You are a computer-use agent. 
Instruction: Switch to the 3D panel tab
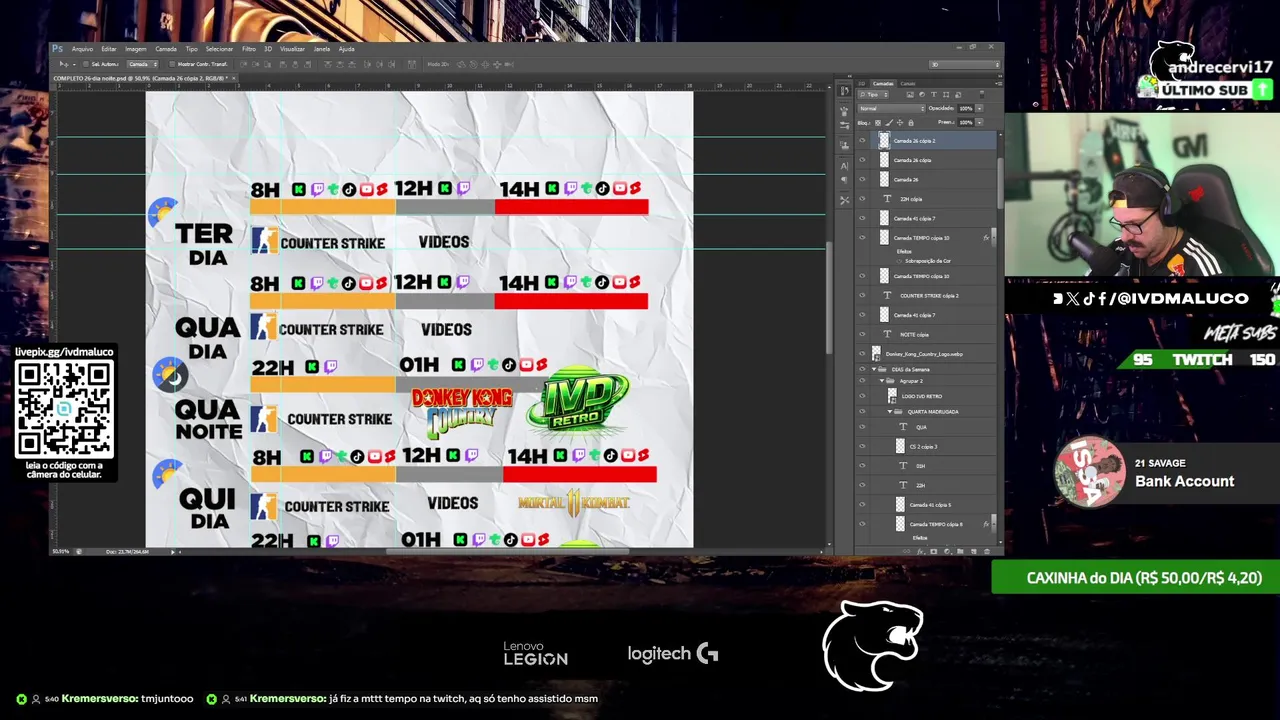pyautogui.click(x=862, y=84)
